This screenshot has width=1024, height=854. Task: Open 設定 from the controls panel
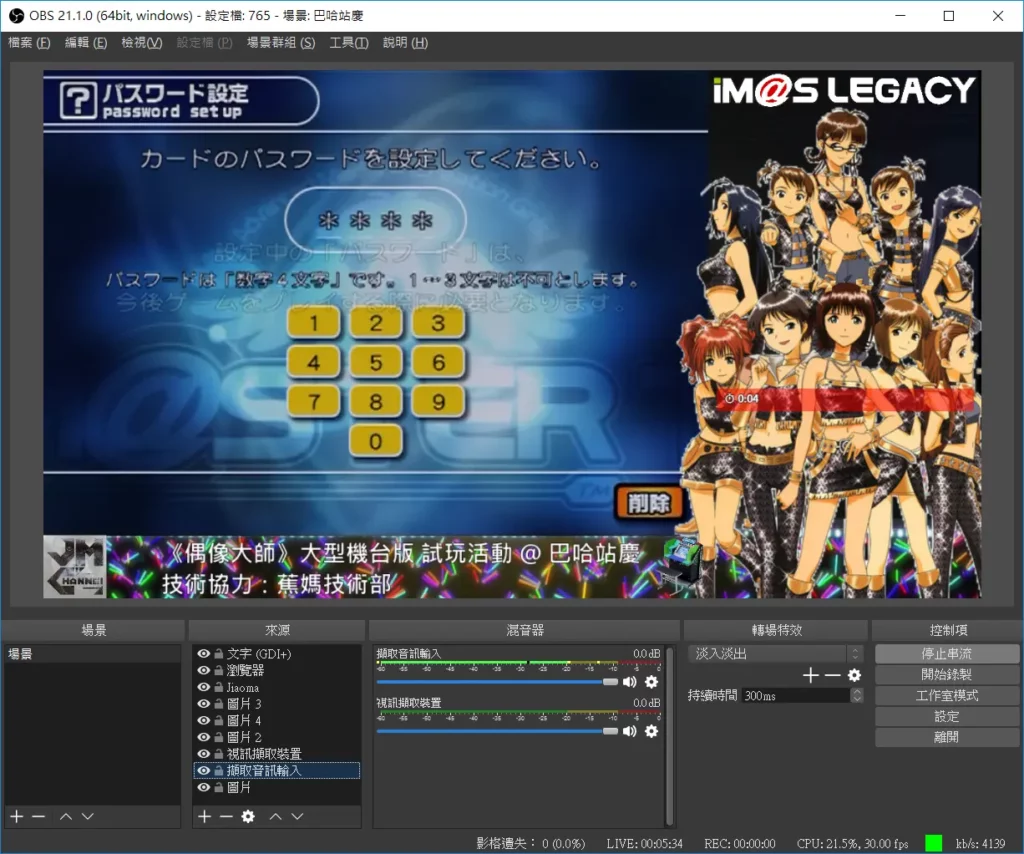pyautogui.click(x=946, y=716)
